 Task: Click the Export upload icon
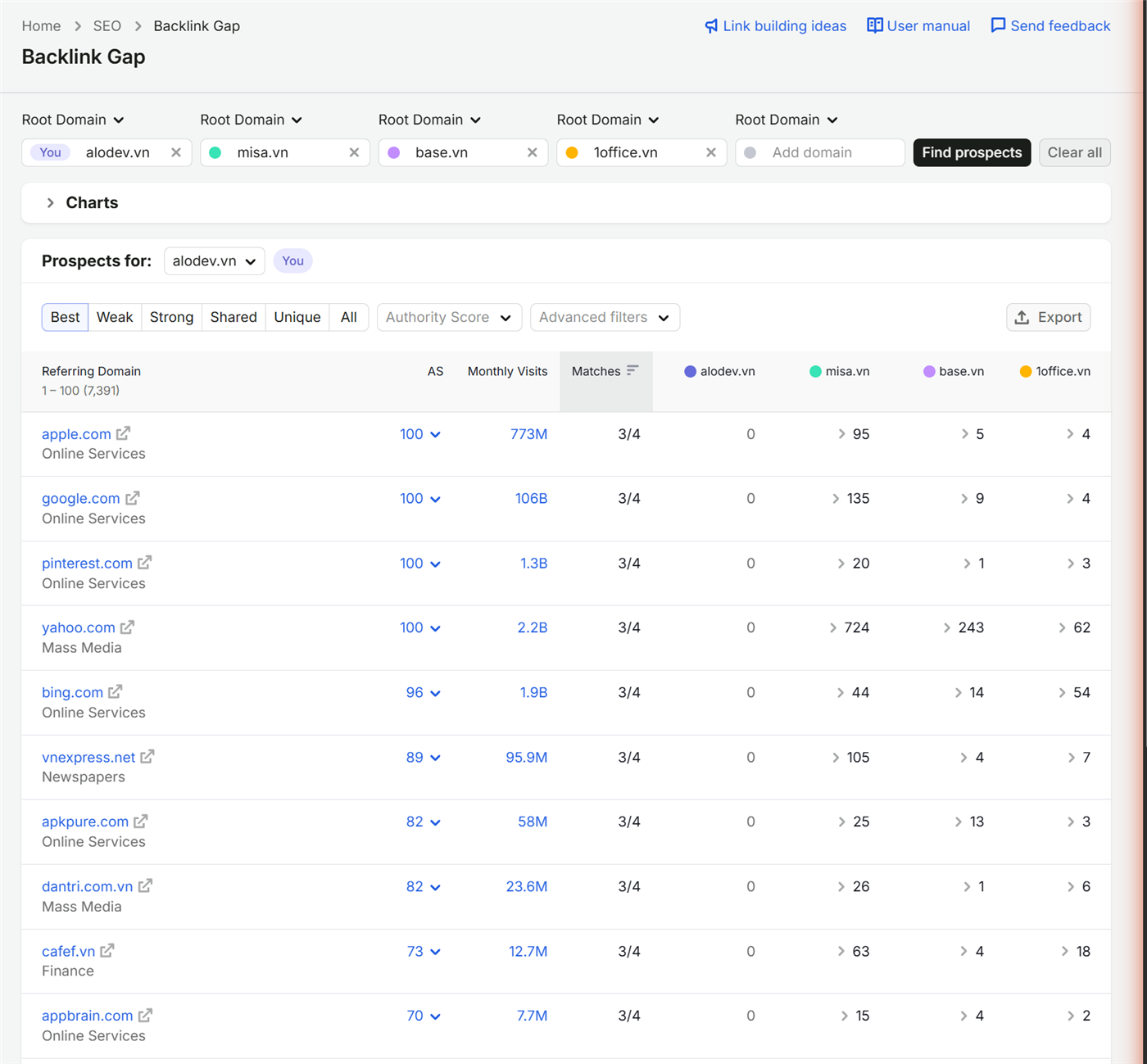[1022, 318]
